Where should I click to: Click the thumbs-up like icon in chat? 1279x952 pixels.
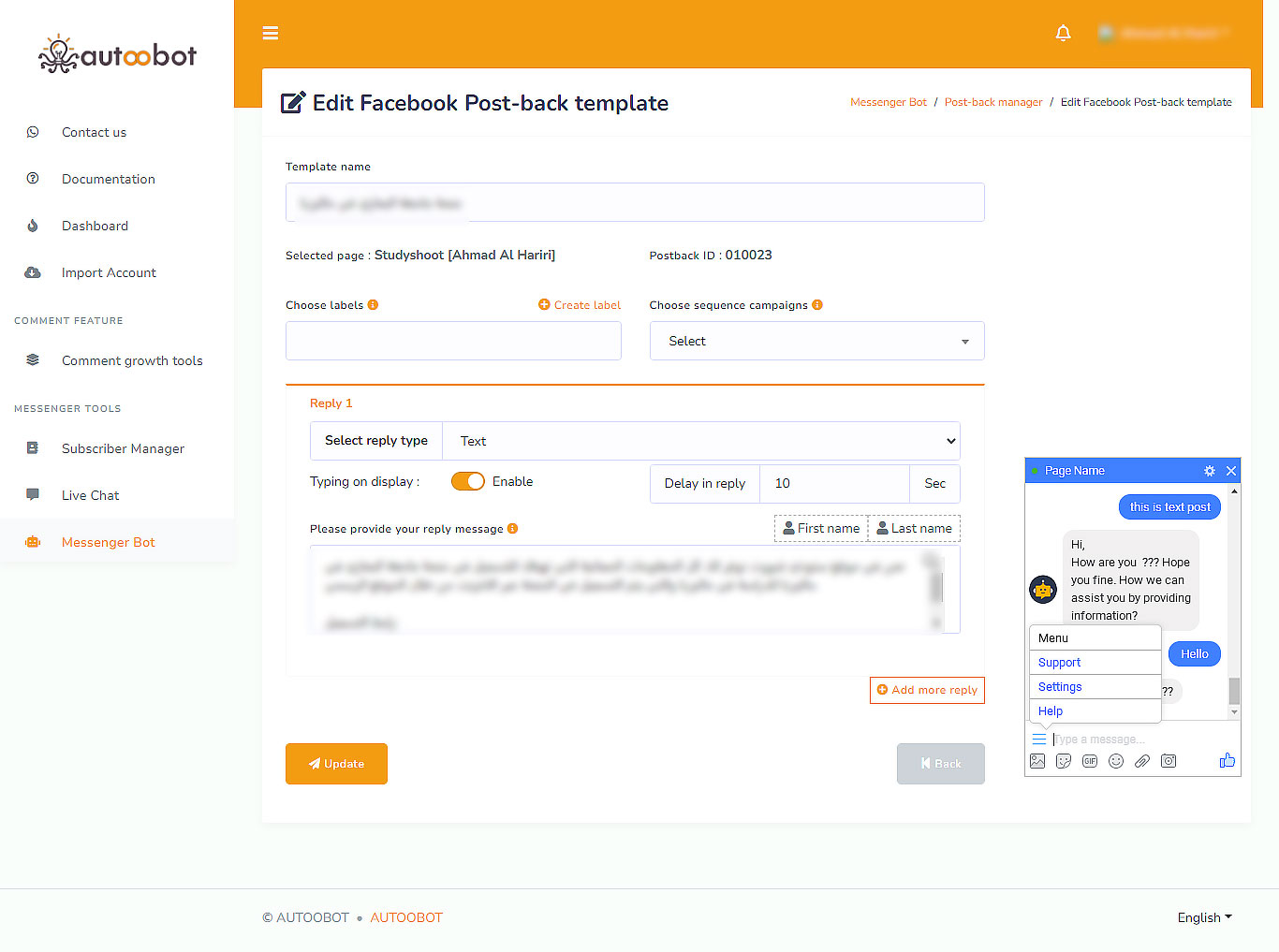(x=1227, y=761)
